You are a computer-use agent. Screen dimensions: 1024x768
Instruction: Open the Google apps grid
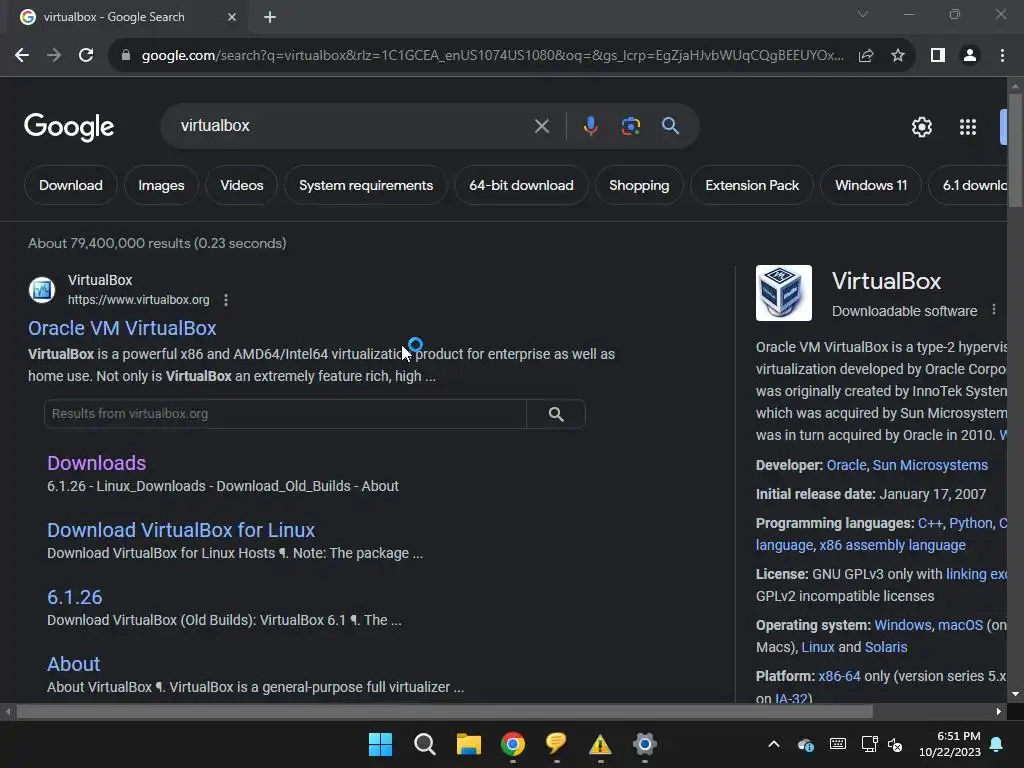tap(967, 127)
